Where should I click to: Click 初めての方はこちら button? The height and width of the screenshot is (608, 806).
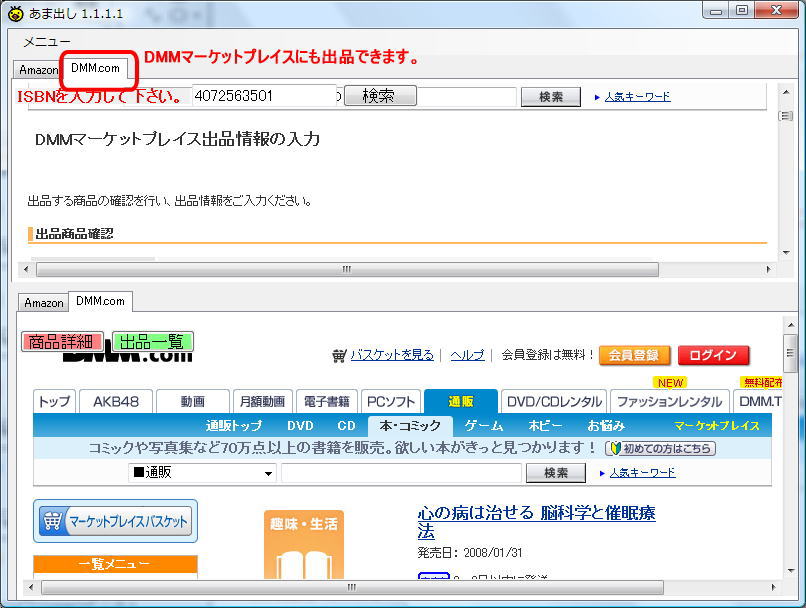[x=661, y=448]
